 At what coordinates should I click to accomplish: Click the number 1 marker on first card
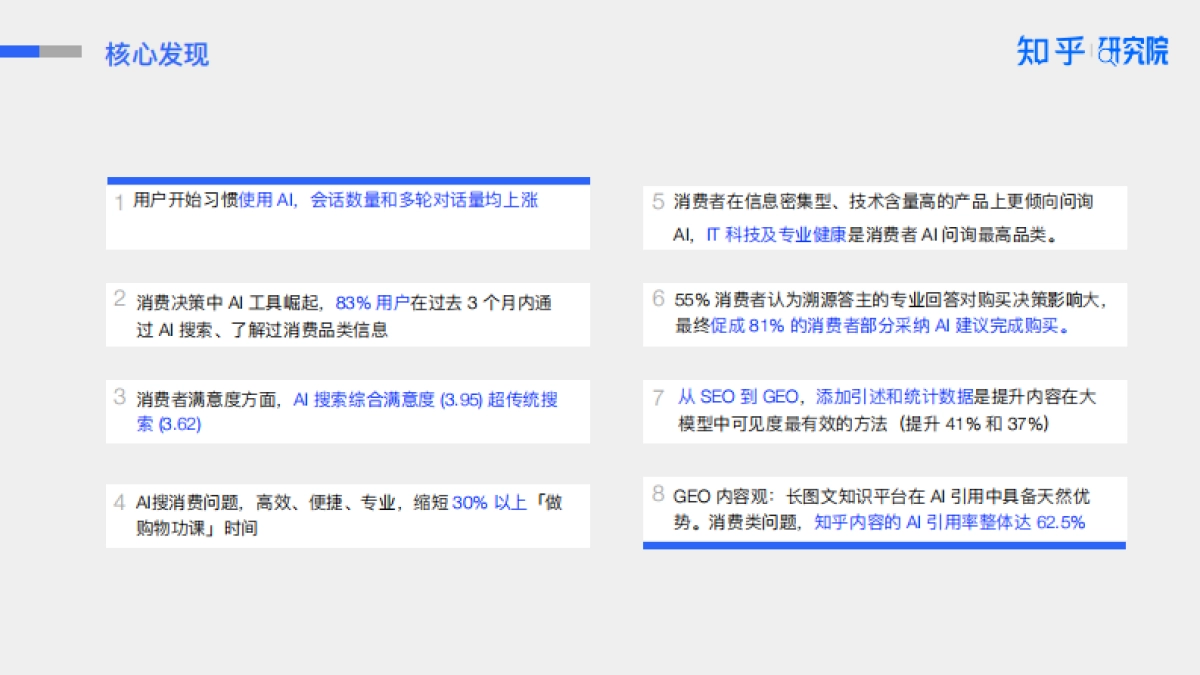coord(116,200)
